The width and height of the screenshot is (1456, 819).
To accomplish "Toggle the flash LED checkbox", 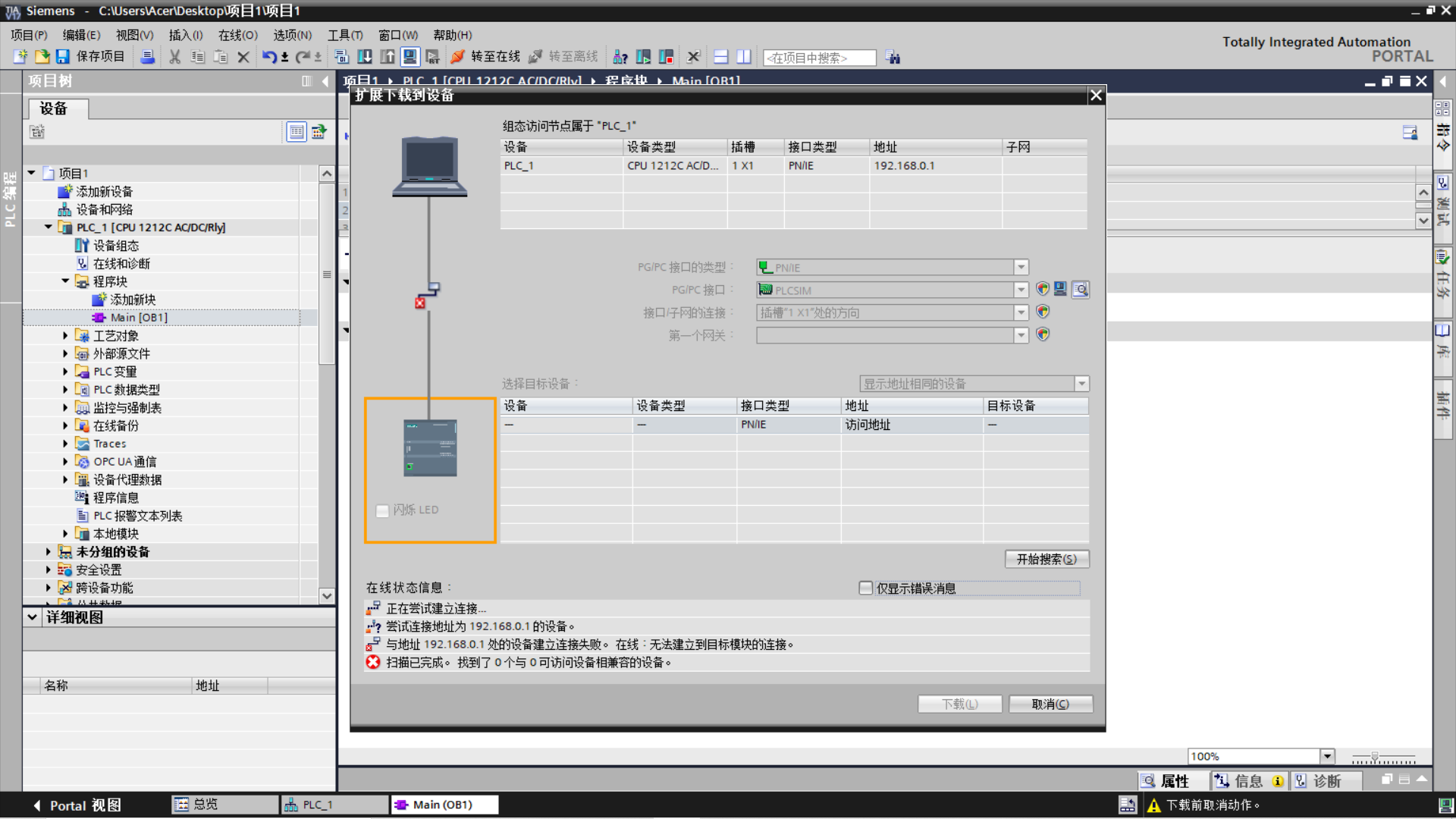I will coord(382,510).
